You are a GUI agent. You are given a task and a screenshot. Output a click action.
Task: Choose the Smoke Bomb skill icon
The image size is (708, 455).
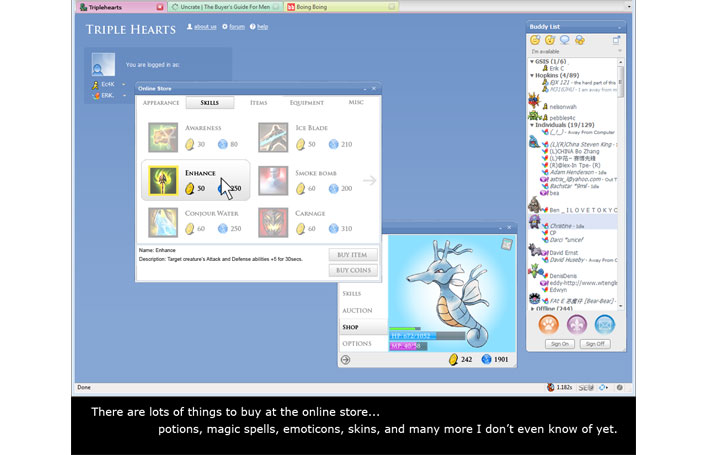273,179
